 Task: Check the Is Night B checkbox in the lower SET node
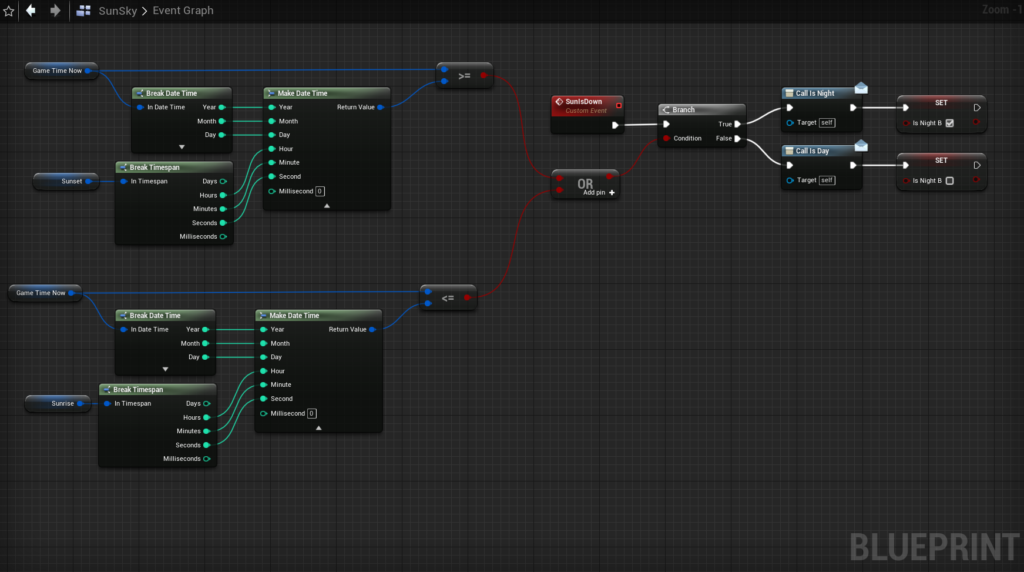[950, 181]
